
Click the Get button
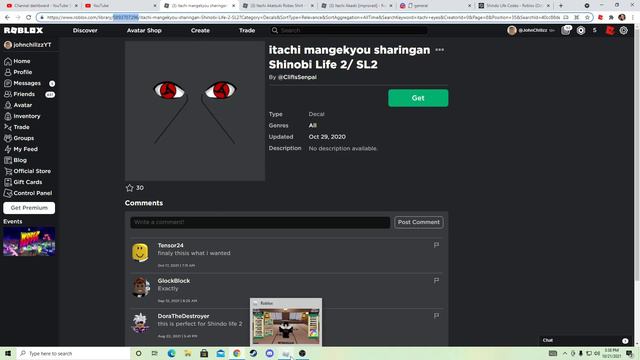point(418,98)
